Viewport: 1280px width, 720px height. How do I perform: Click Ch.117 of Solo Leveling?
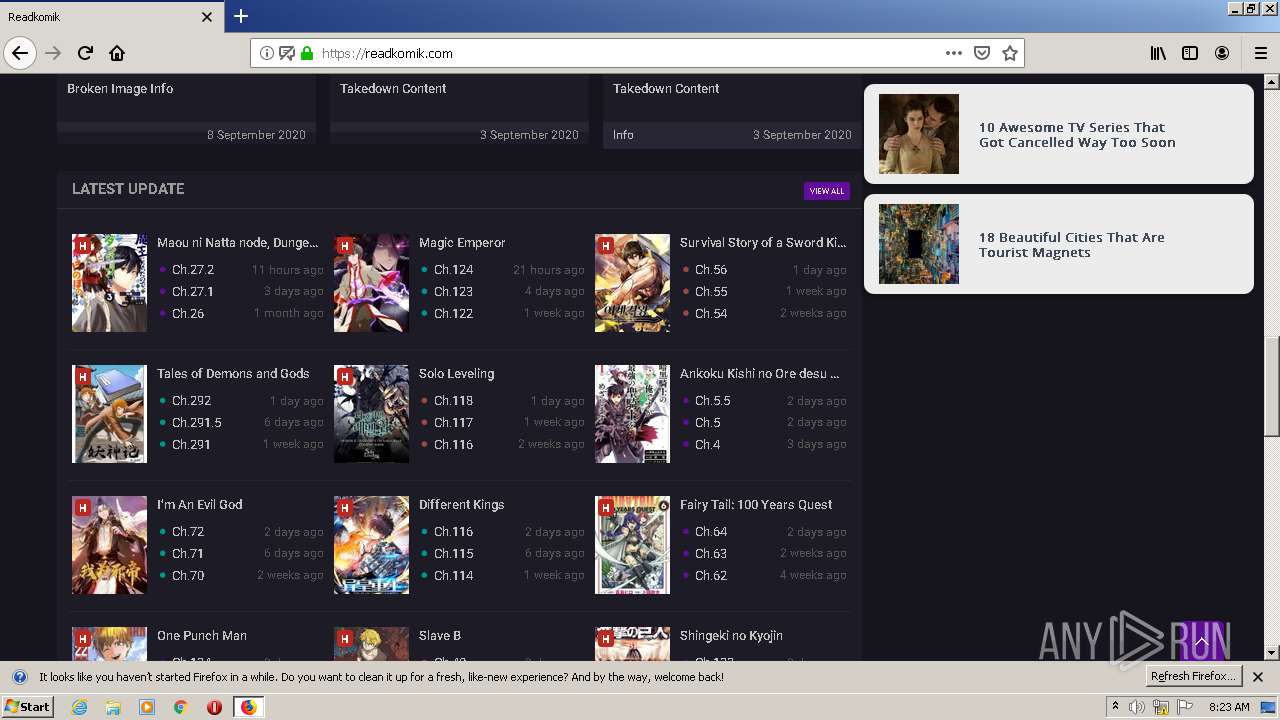pyautogui.click(x=453, y=423)
